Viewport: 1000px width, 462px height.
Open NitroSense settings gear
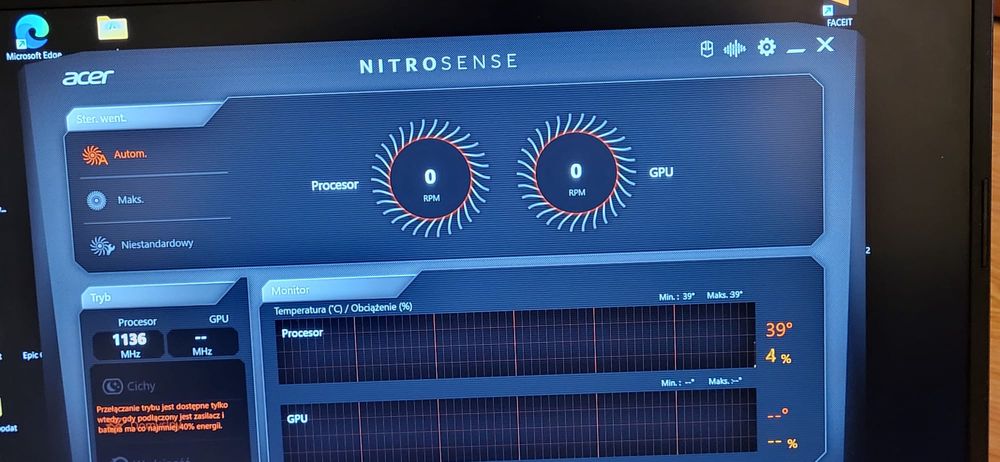(767, 47)
